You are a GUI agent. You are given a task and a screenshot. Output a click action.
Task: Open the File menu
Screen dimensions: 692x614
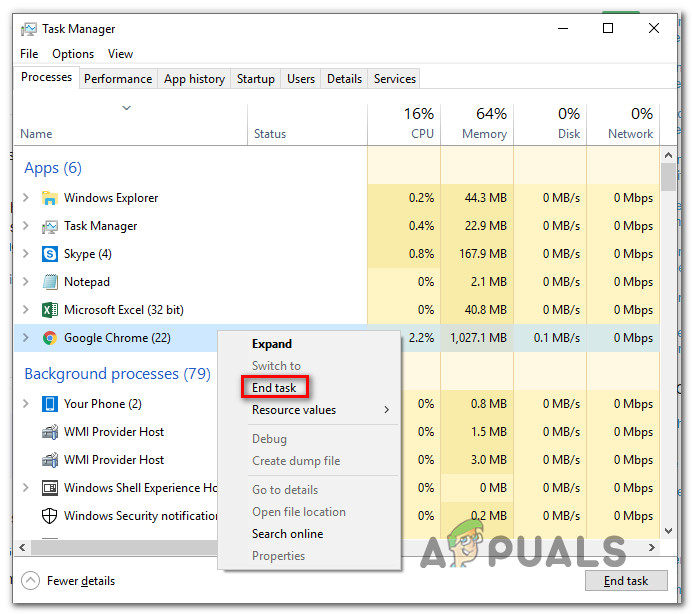(x=29, y=54)
